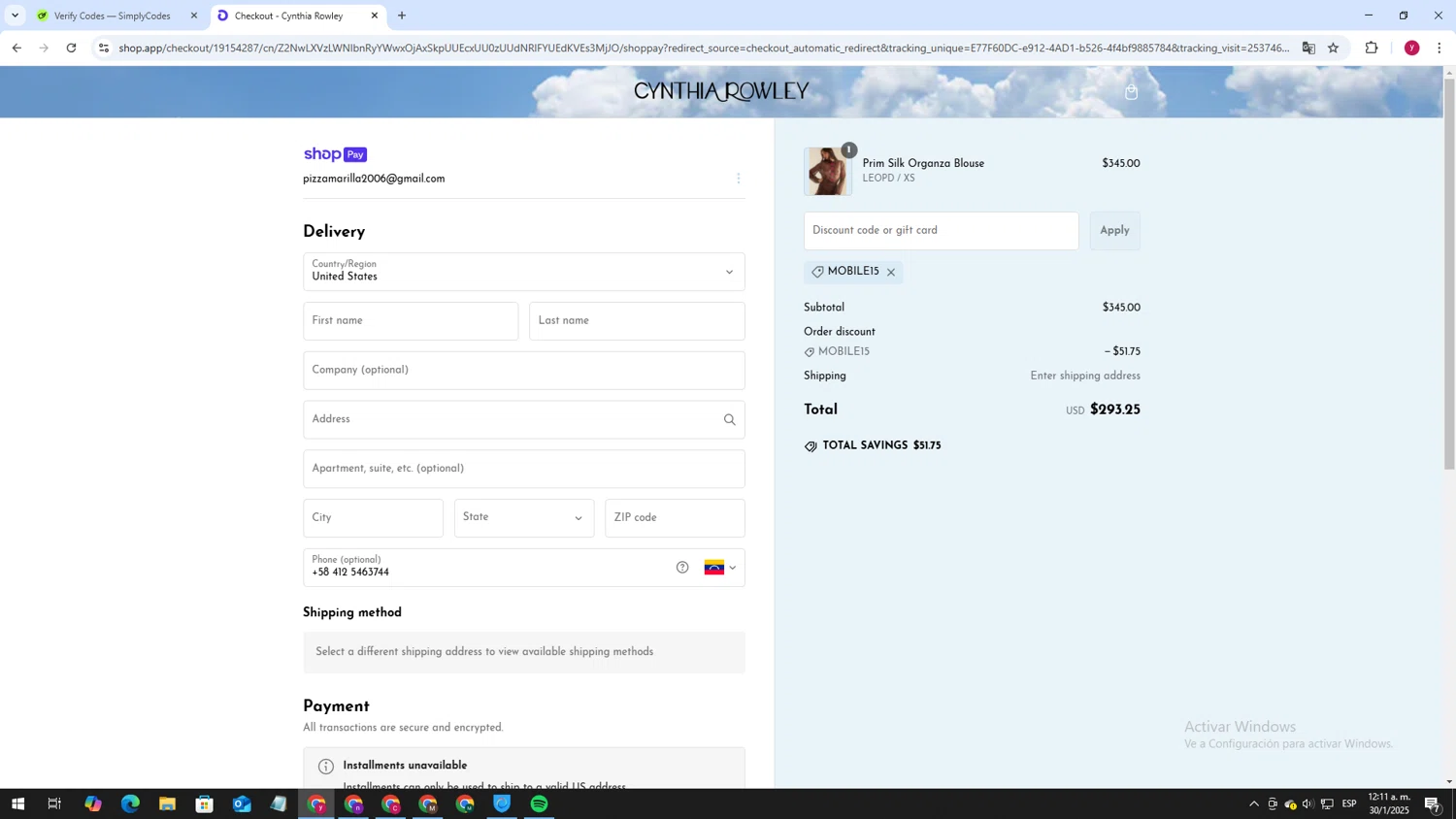Click the translate page icon in address bar
1456x819 pixels.
coord(1308,48)
